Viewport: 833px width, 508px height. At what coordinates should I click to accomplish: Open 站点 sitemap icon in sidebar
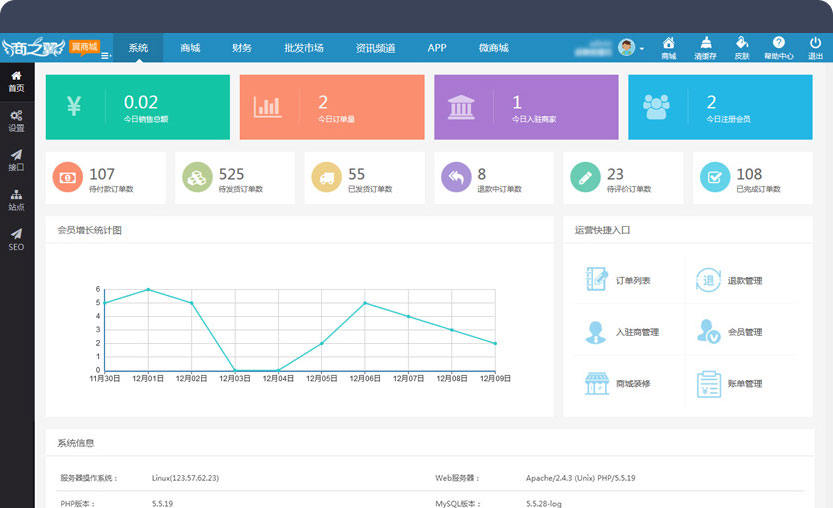(16, 200)
